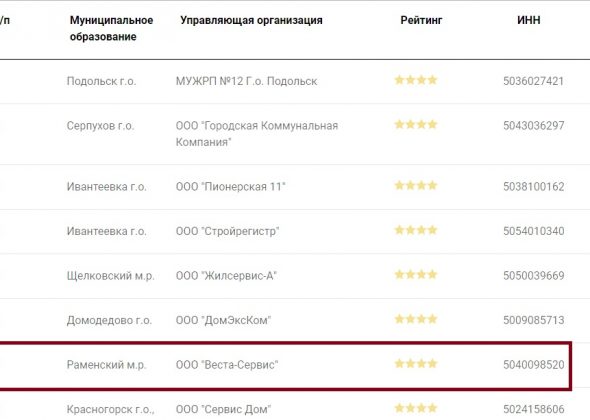Click the star rating for МУЖРП №12 Г.о. Подольск
This screenshot has height=420, width=590.
tap(416, 80)
